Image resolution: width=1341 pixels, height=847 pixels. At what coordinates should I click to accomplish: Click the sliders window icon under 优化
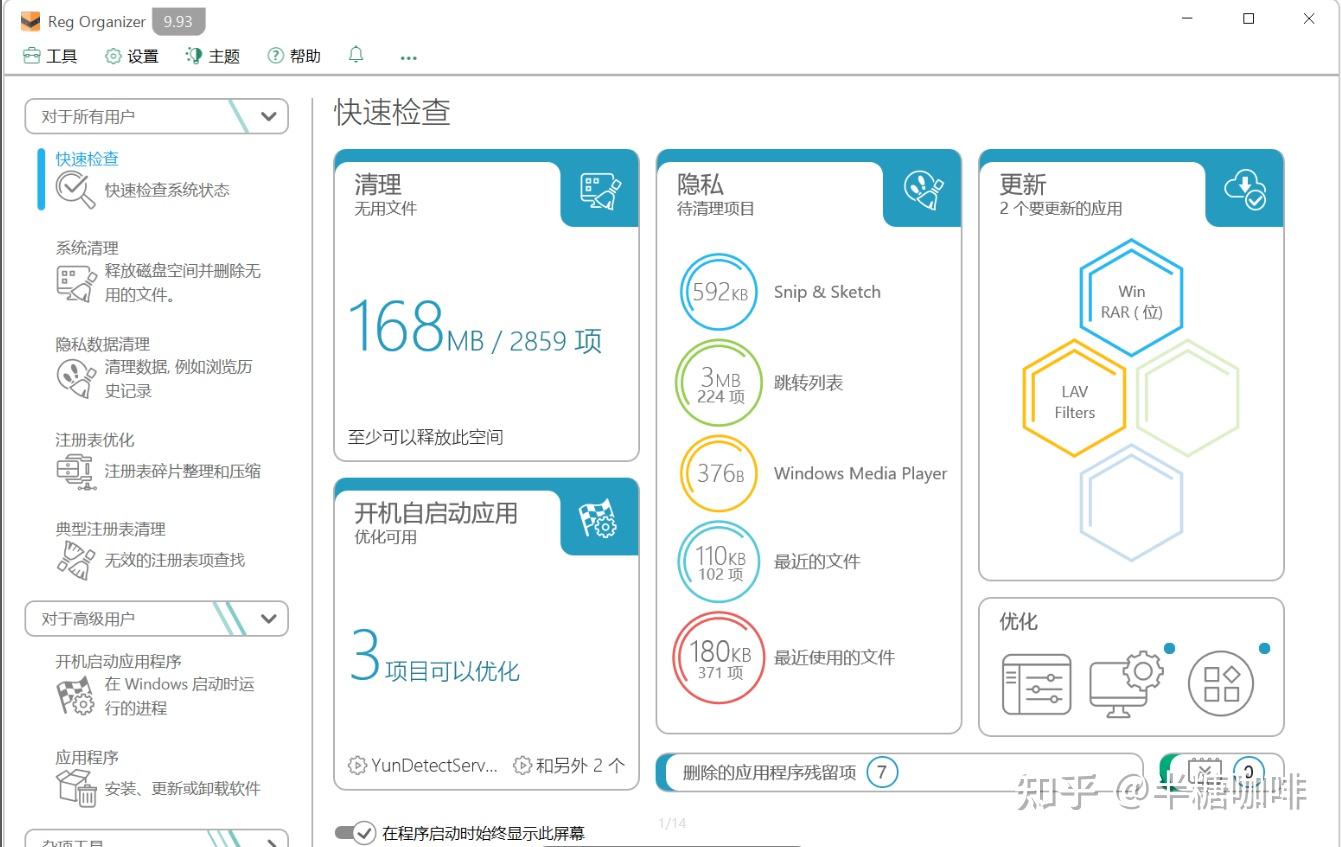(1036, 685)
